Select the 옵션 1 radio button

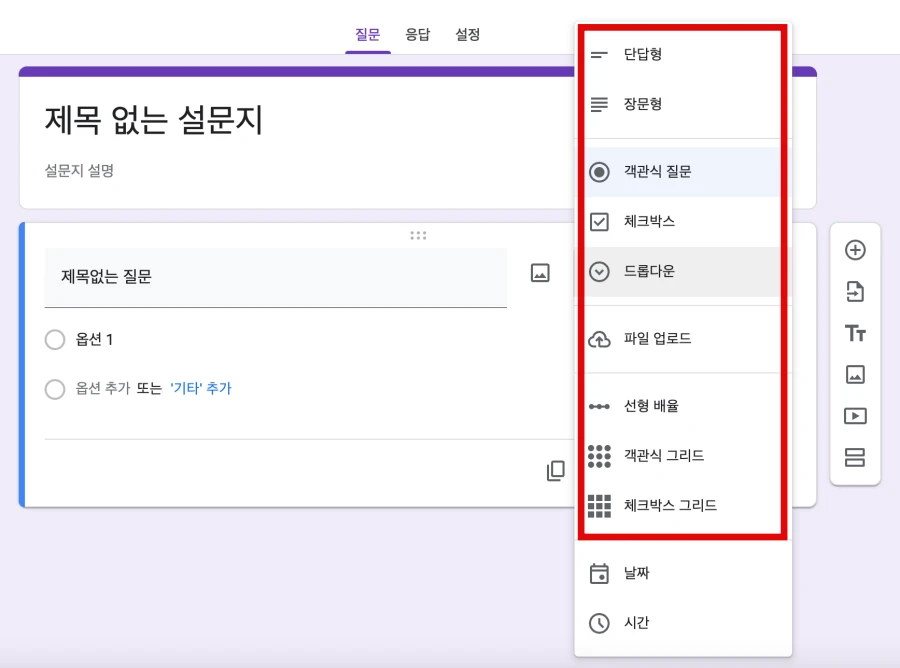coord(55,340)
